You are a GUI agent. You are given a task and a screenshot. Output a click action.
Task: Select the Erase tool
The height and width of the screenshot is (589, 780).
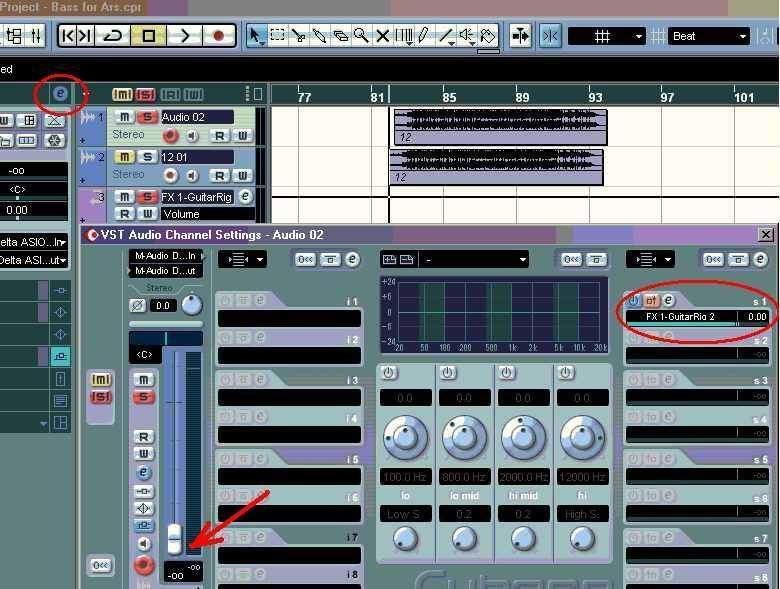point(341,36)
